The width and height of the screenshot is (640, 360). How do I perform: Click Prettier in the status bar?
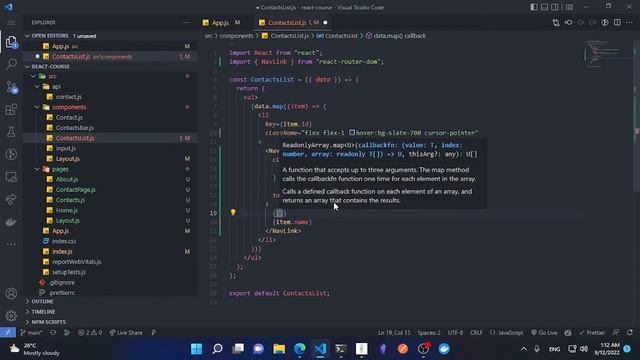(591, 333)
